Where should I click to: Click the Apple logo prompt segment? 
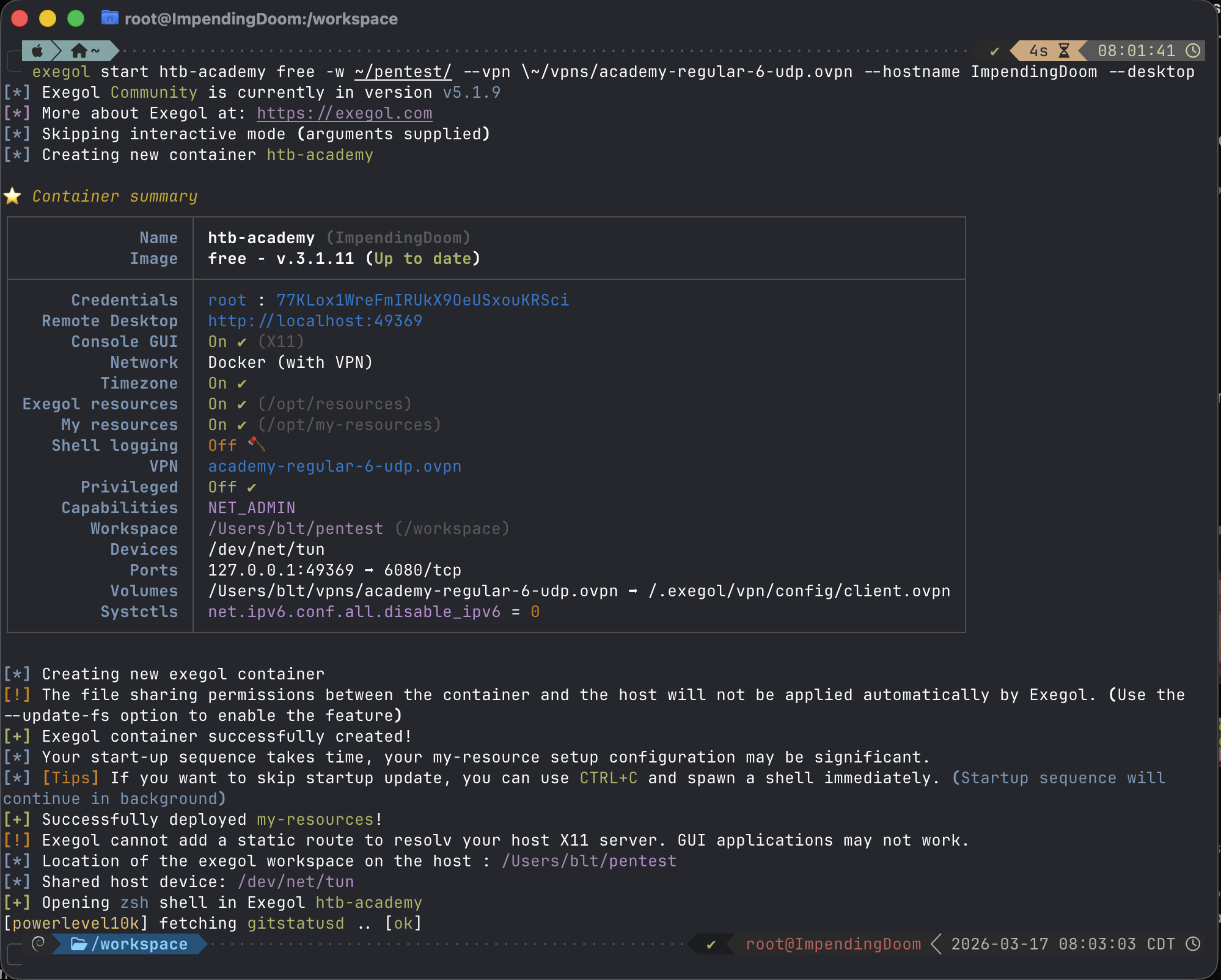coord(37,51)
